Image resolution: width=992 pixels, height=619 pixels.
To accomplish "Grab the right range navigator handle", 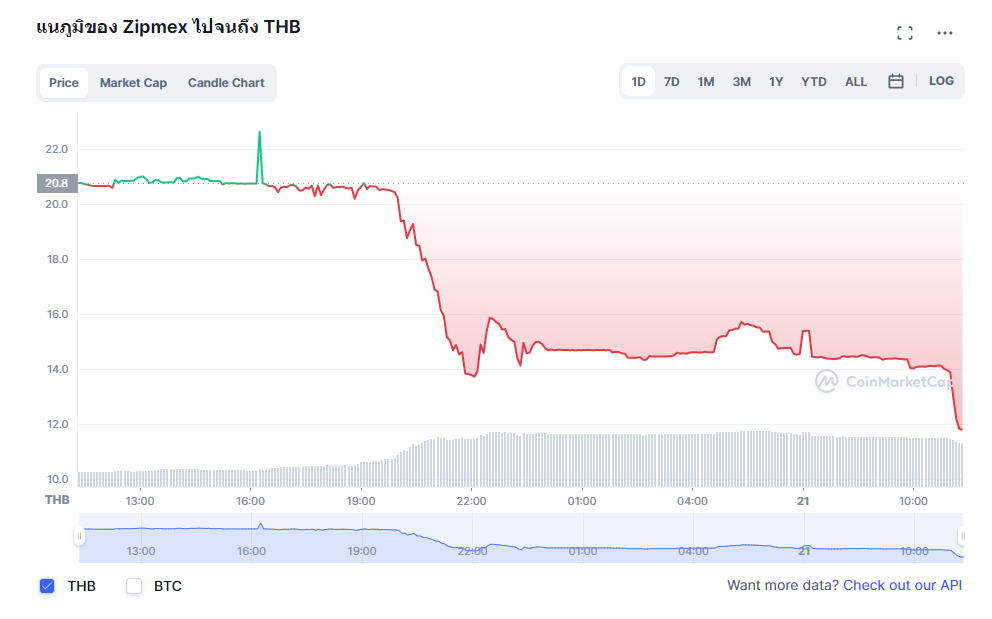I will (962, 537).
